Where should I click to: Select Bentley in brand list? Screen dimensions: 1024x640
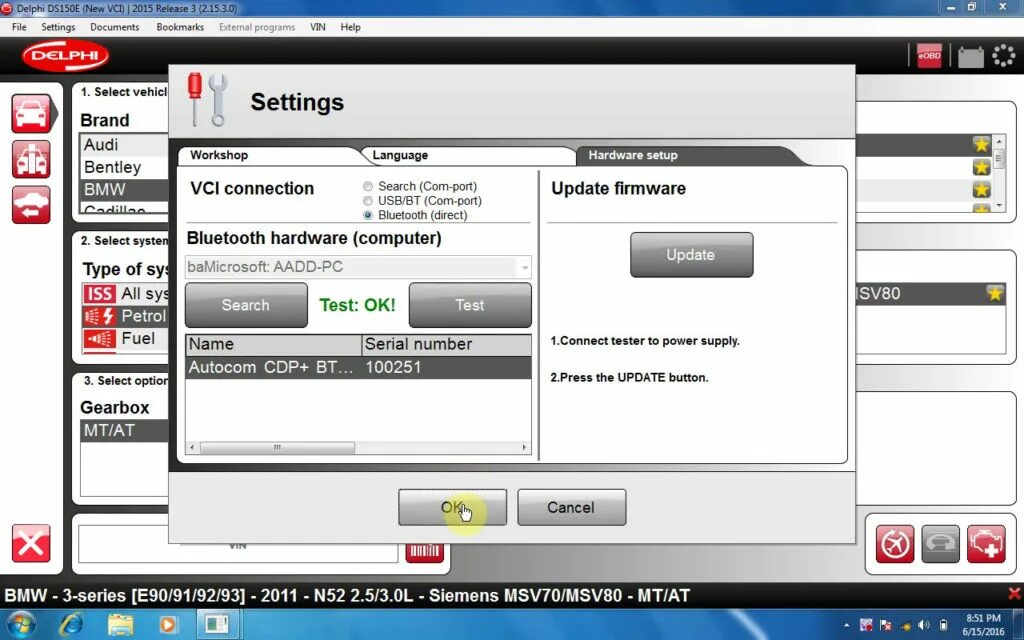124,167
